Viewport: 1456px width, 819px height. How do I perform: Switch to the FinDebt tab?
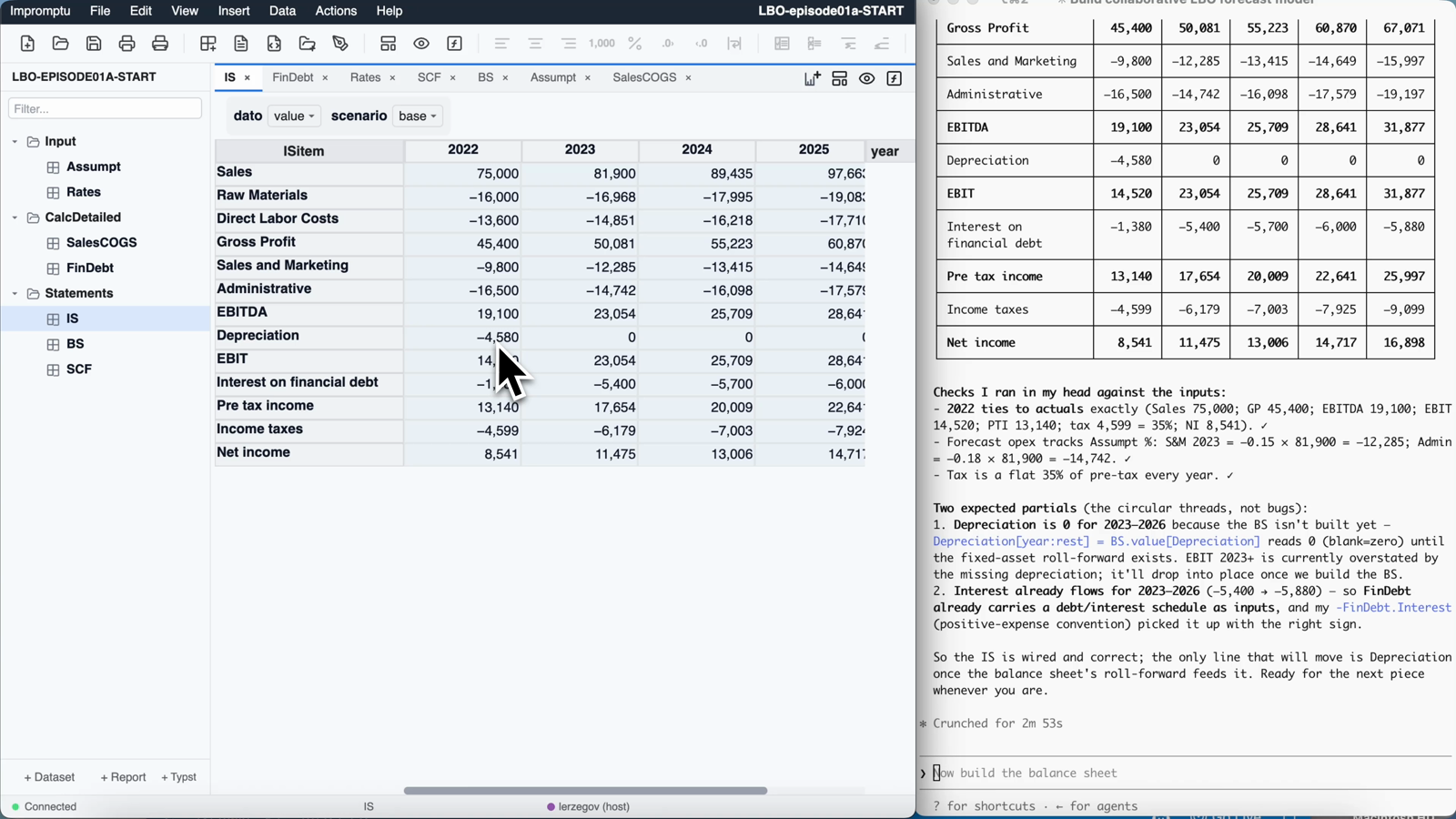pyautogui.click(x=292, y=77)
